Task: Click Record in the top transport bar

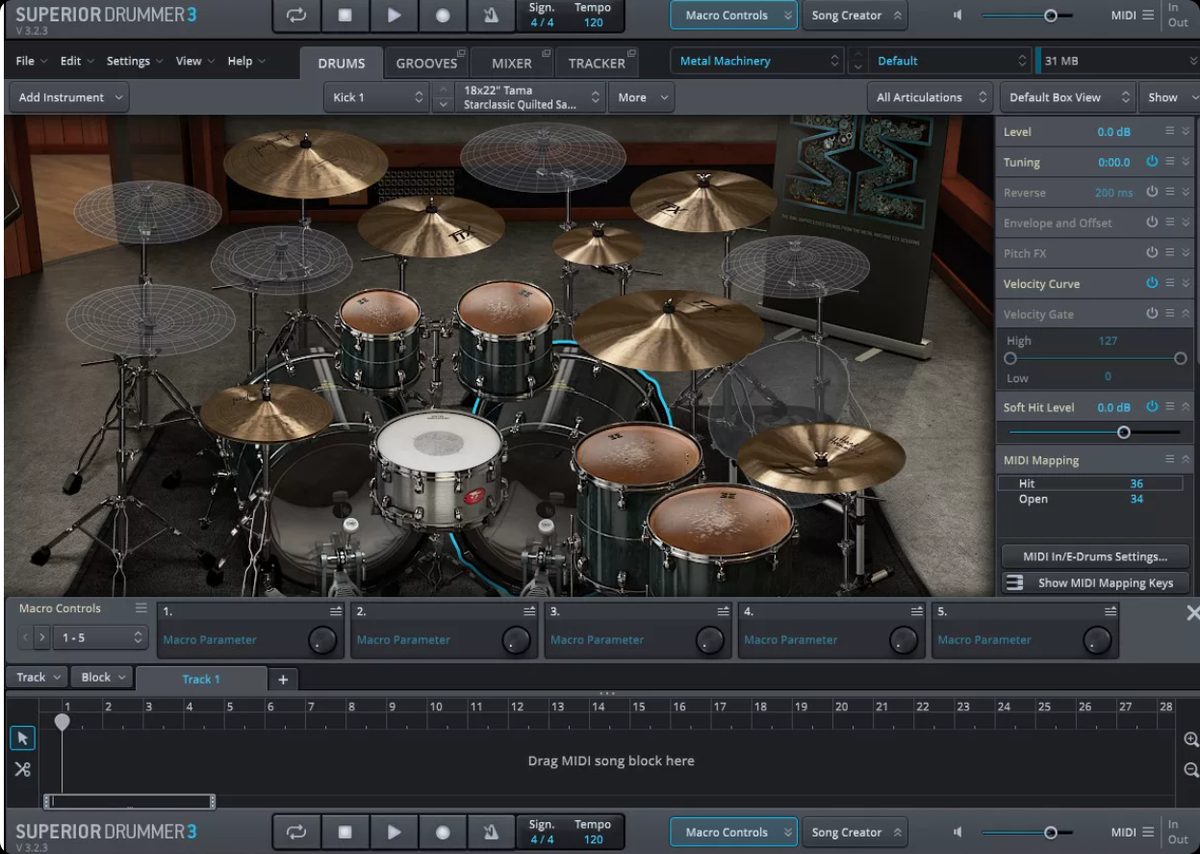Action: click(443, 16)
